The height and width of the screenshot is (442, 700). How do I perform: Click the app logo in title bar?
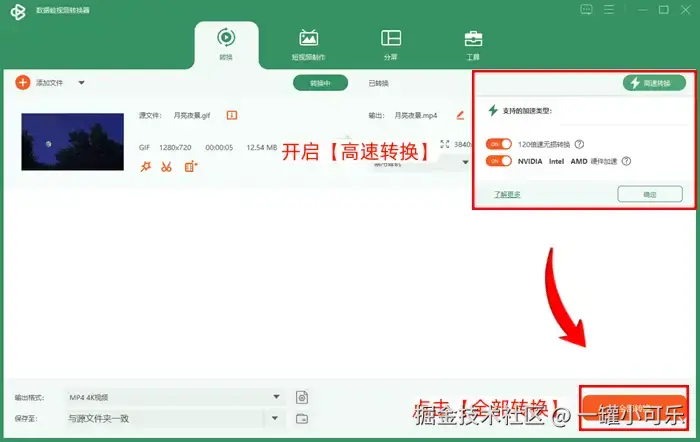(18, 11)
